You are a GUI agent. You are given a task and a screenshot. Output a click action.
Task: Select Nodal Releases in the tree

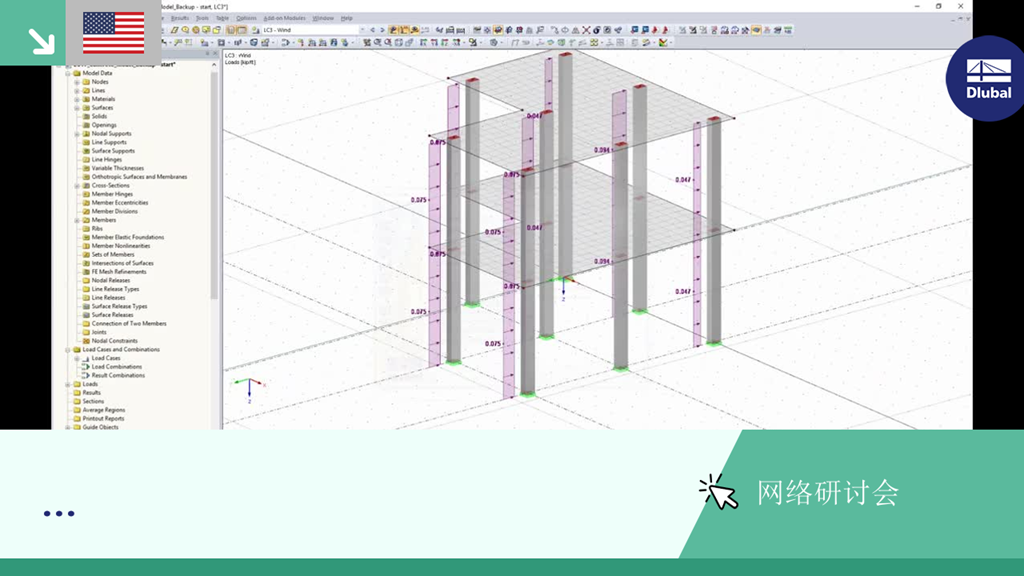[111, 280]
